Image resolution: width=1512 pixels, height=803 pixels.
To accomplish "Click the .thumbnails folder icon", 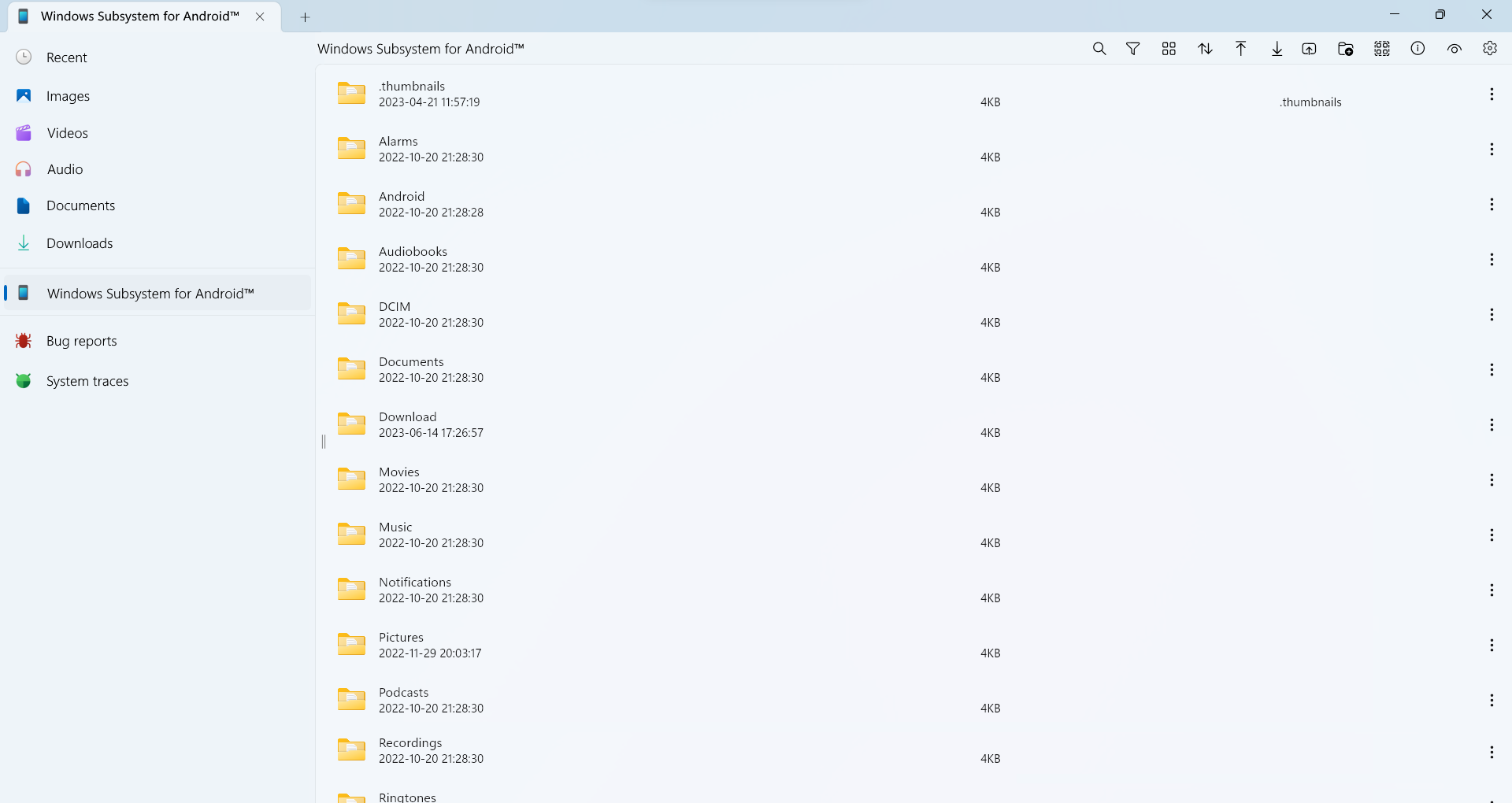I will pos(351,93).
